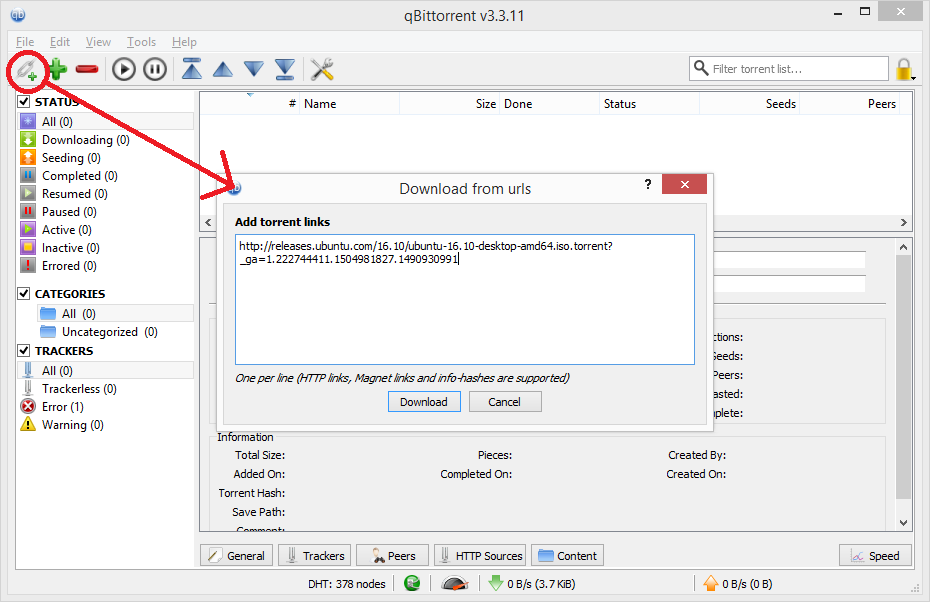Open the View menu
Viewport: 930px width, 602px height.
pos(98,42)
